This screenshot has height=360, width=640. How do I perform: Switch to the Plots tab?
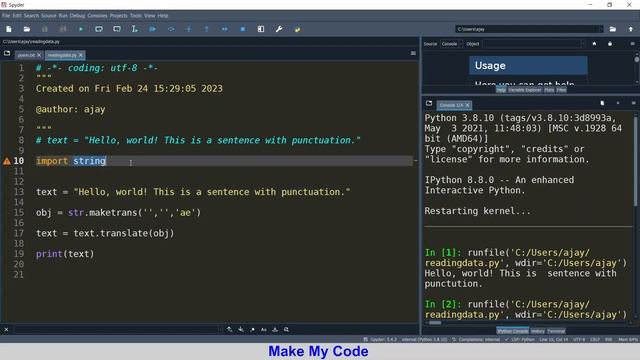tap(549, 90)
